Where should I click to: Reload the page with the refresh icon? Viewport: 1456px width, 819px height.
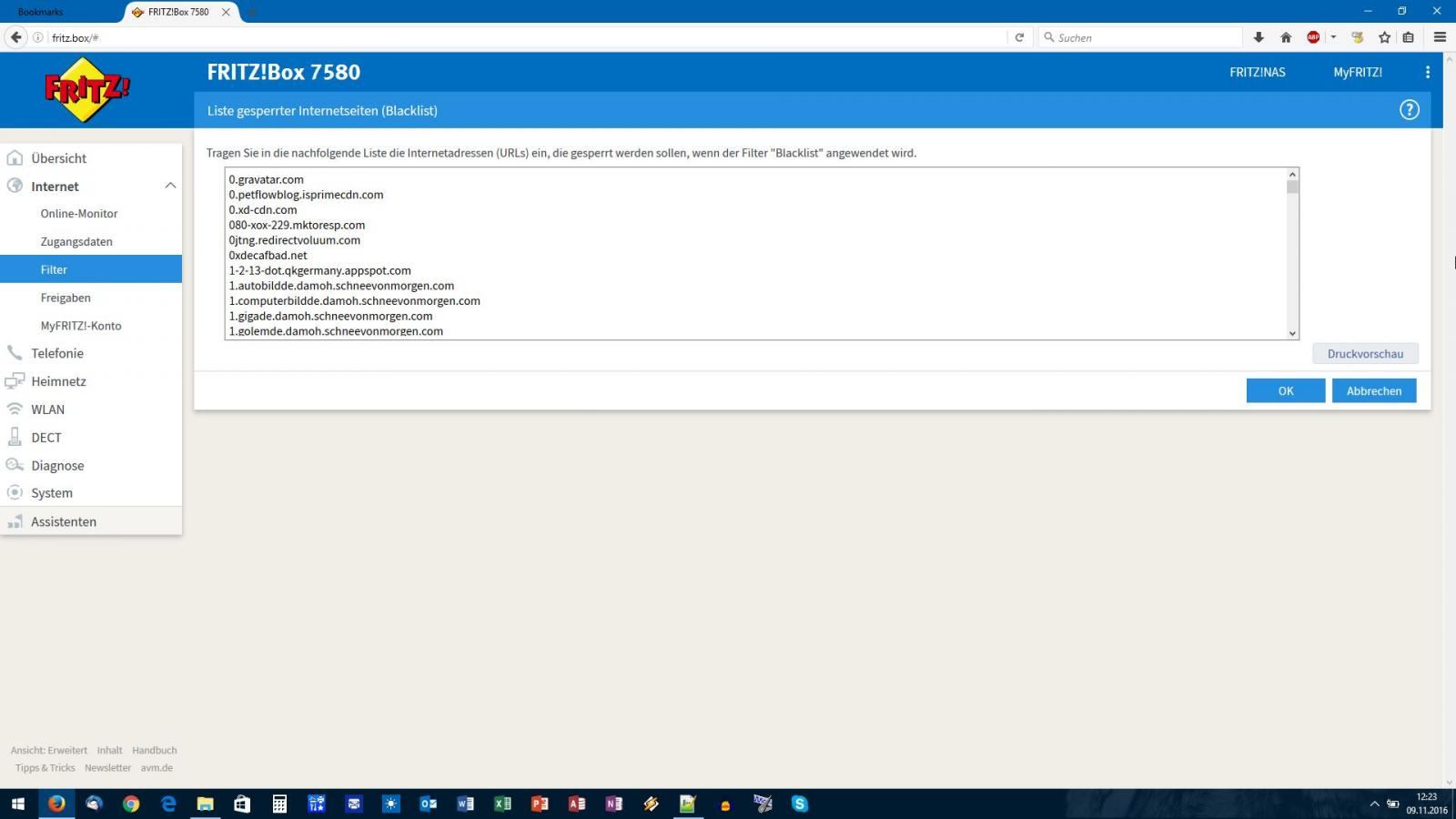[x=1019, y=37]
